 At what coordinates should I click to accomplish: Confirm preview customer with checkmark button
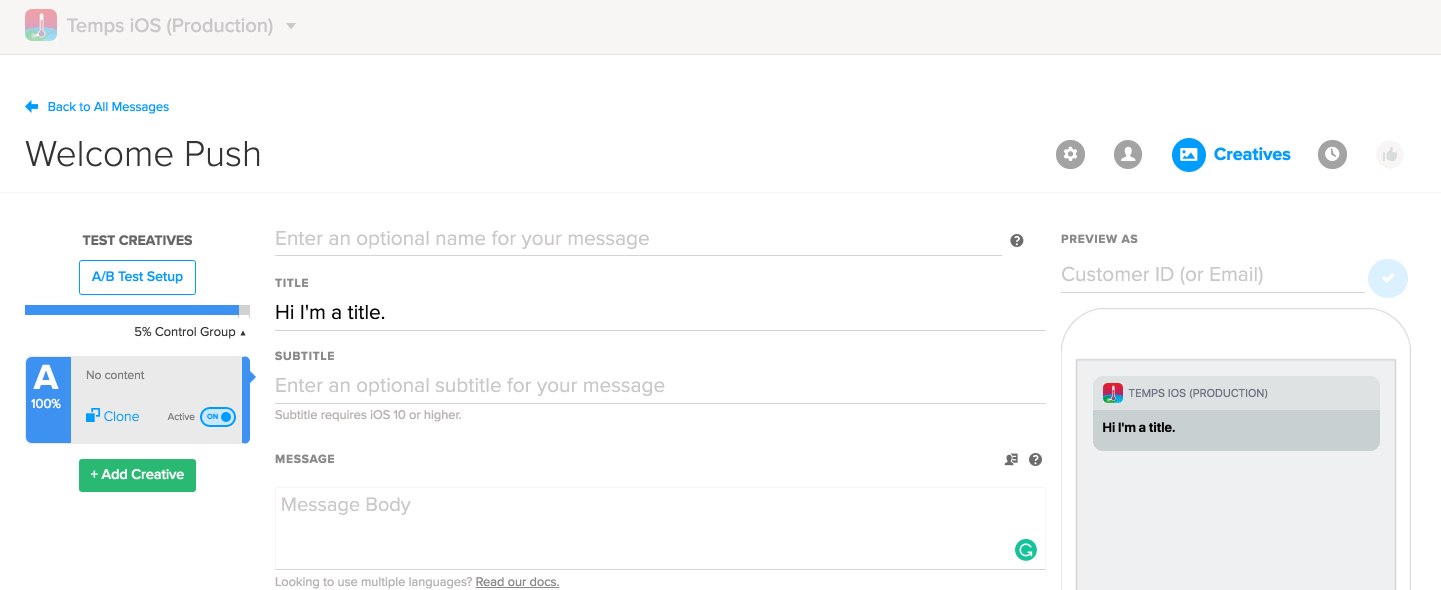click(1388, 279)
